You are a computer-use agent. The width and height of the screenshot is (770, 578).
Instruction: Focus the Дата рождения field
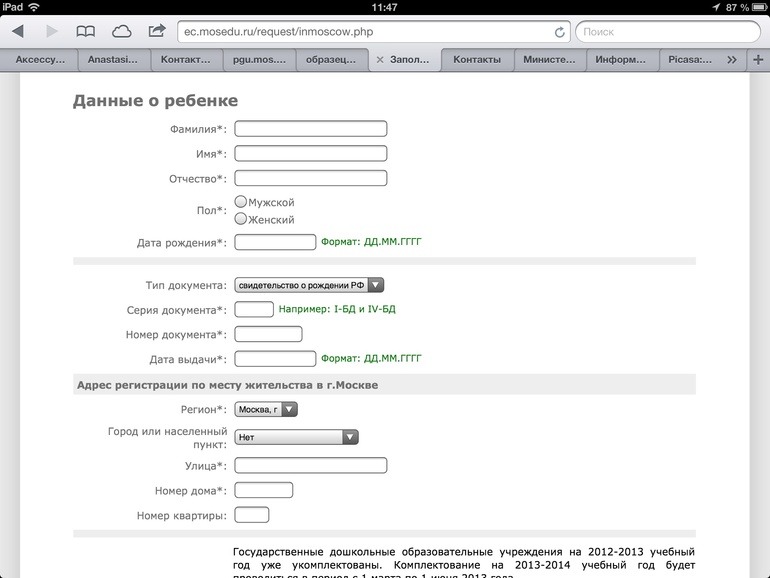275,242
